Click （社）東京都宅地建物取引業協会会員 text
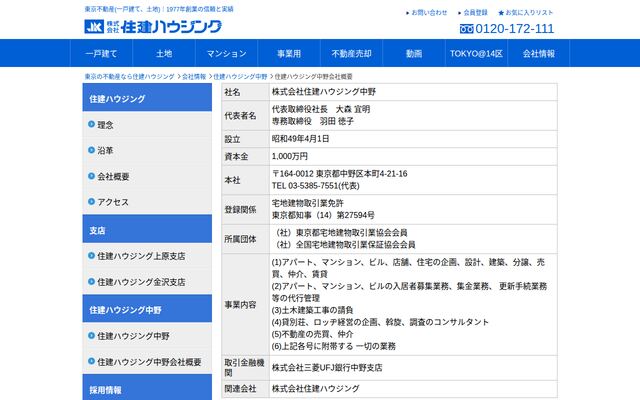The image size is (640, 400). point(341,233)
